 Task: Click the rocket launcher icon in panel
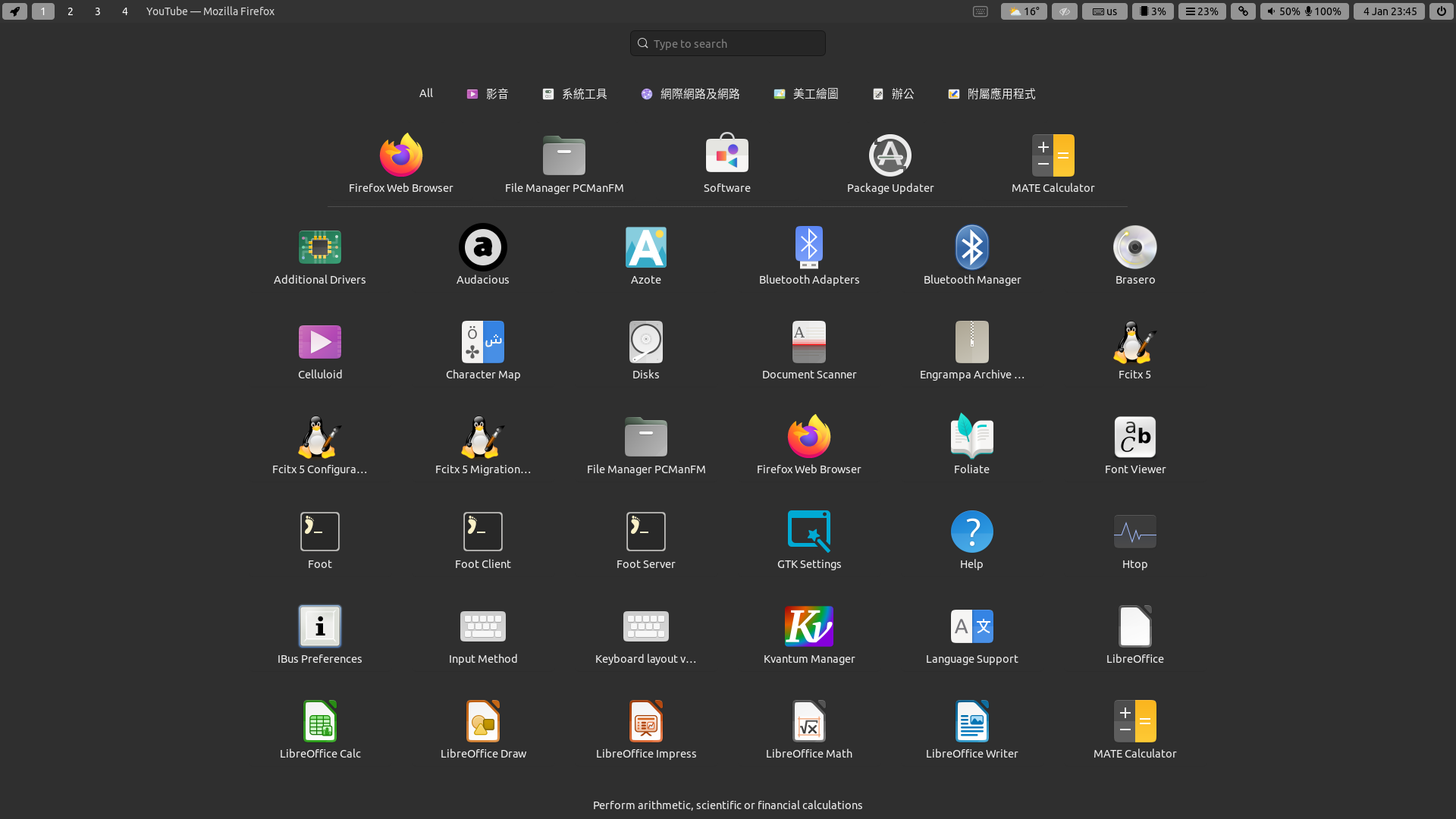click(x=15, y=11)
